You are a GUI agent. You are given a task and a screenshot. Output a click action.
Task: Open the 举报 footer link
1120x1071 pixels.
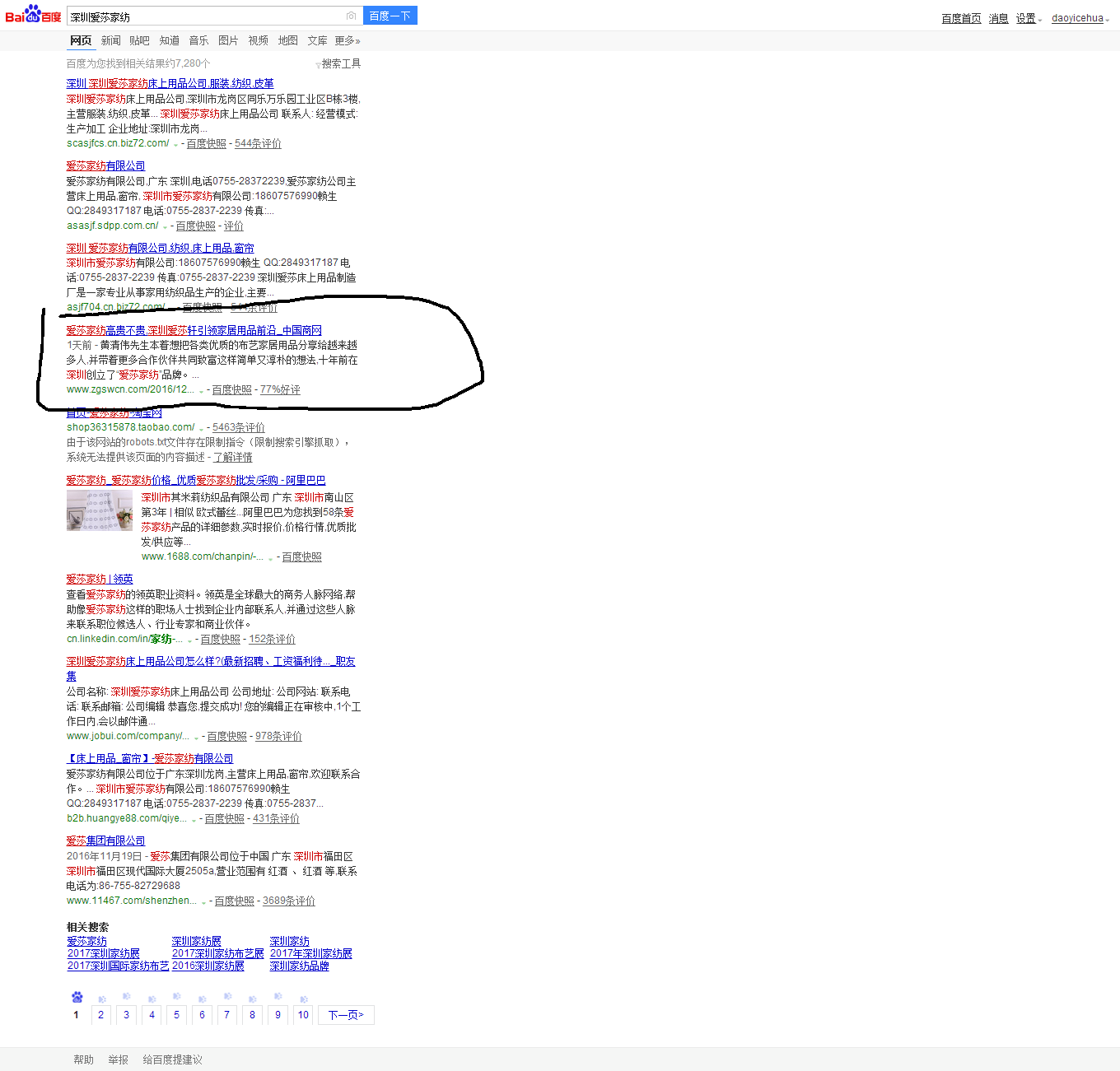click(x=118, y=1059)
